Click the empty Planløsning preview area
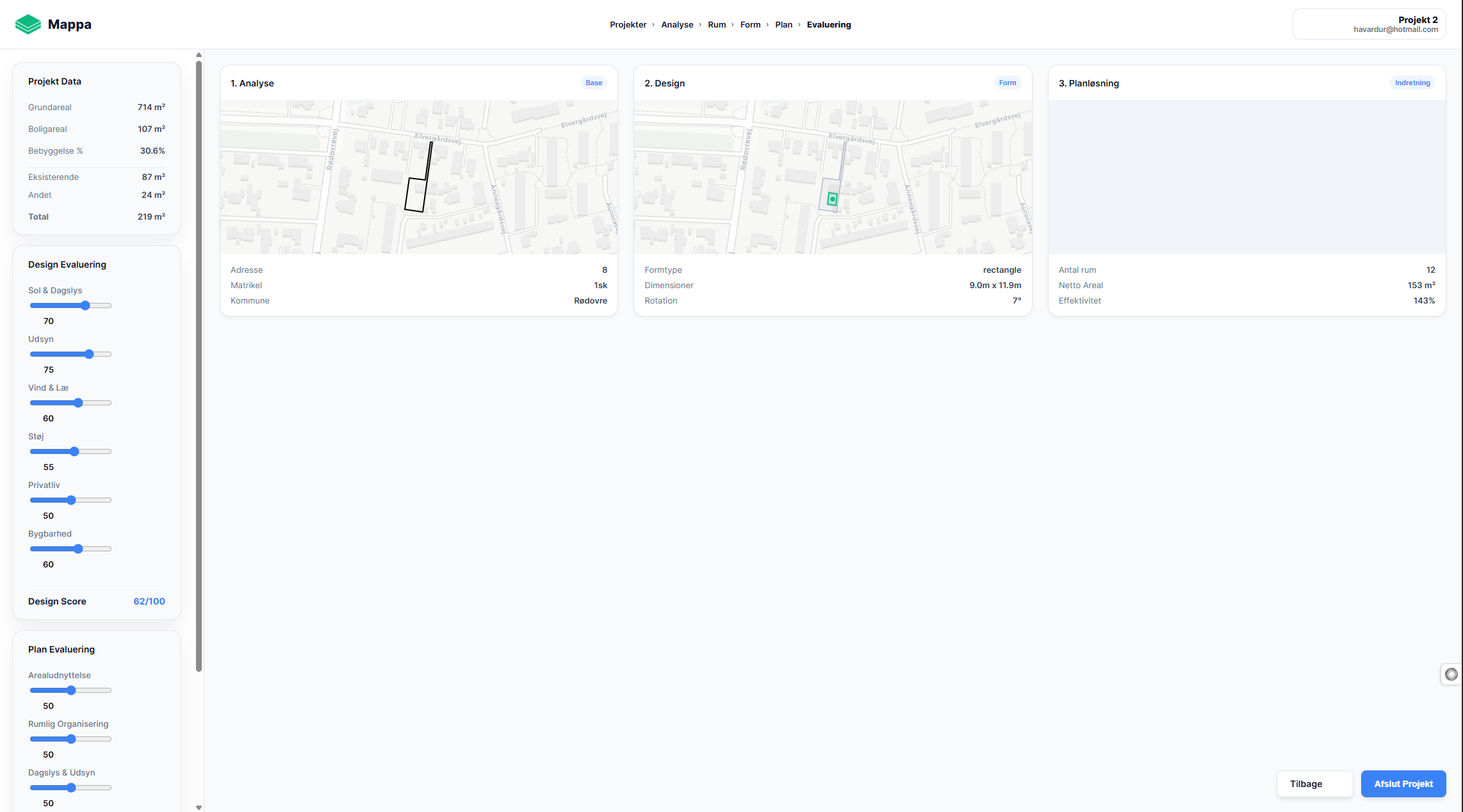Viewport: 1463px width, 812px height. coord(1246,177)
